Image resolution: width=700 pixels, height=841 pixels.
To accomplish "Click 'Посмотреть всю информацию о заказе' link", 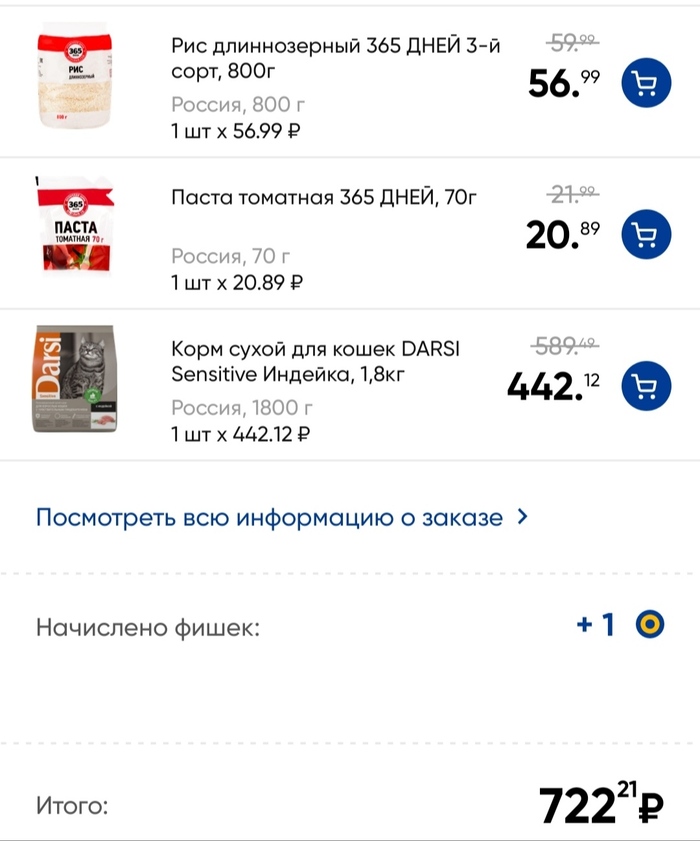I will pyautogui.click(x=269, y=518).
